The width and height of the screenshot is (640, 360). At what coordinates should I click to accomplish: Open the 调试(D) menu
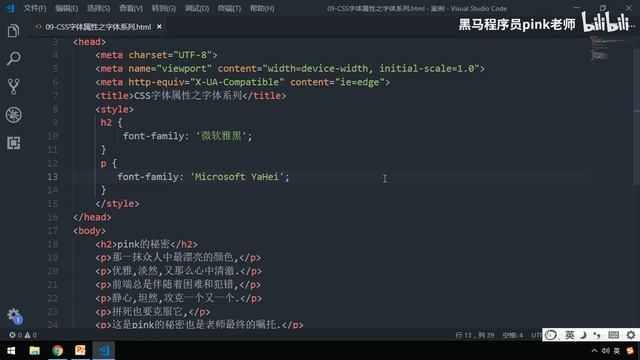tap(196, 8)
